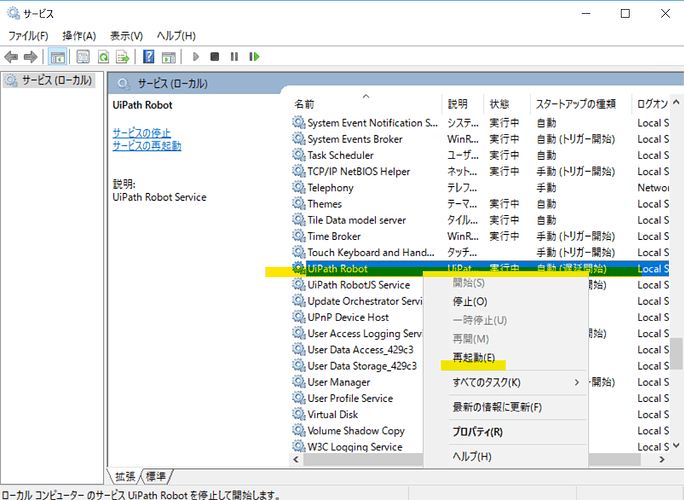Click the Time Broker gear icon
This screenshot has width=684, height=500.
[x=298, y=236]
